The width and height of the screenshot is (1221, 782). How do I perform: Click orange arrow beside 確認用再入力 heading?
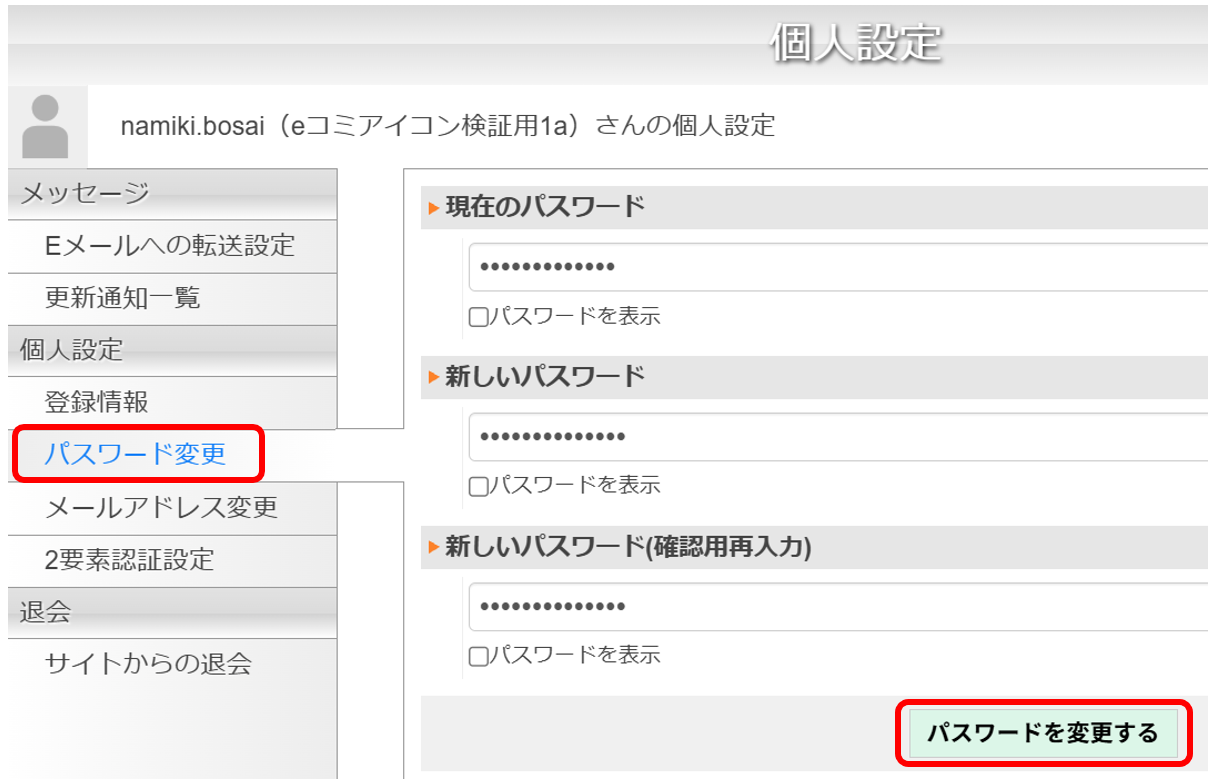[434, 547]
